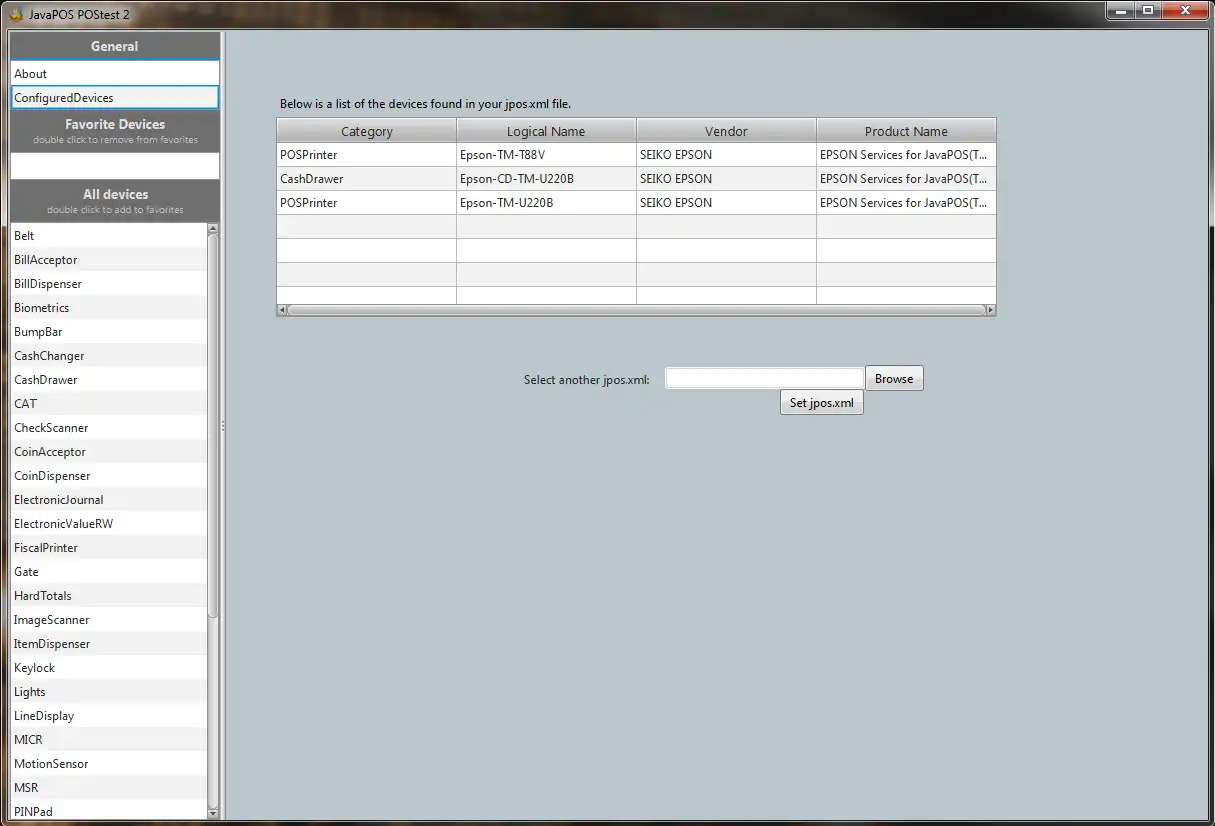Click the All devices vertical scrollbar thumb
The height and width of the screenshot is (826, 1215).
(x=213, y=425)
